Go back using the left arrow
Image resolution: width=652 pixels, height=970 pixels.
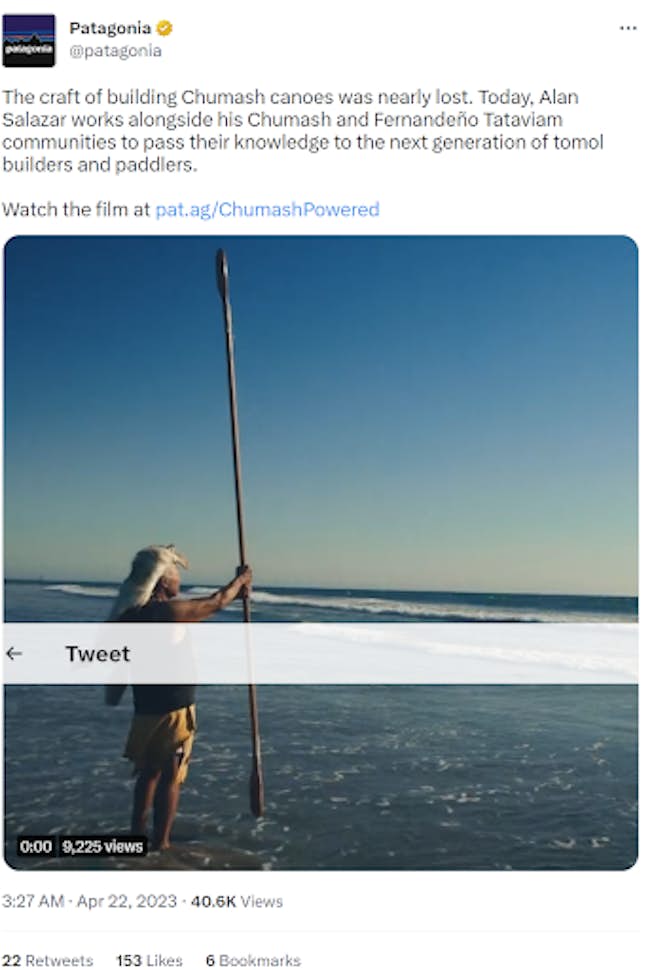click(14, 654)
